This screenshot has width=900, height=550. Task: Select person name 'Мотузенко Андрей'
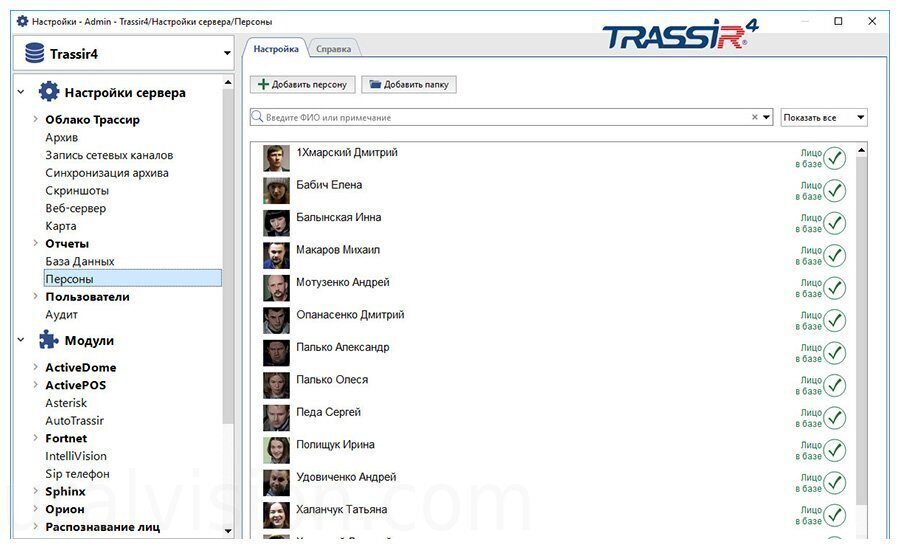pyautogui.click(x=343, y=282)
